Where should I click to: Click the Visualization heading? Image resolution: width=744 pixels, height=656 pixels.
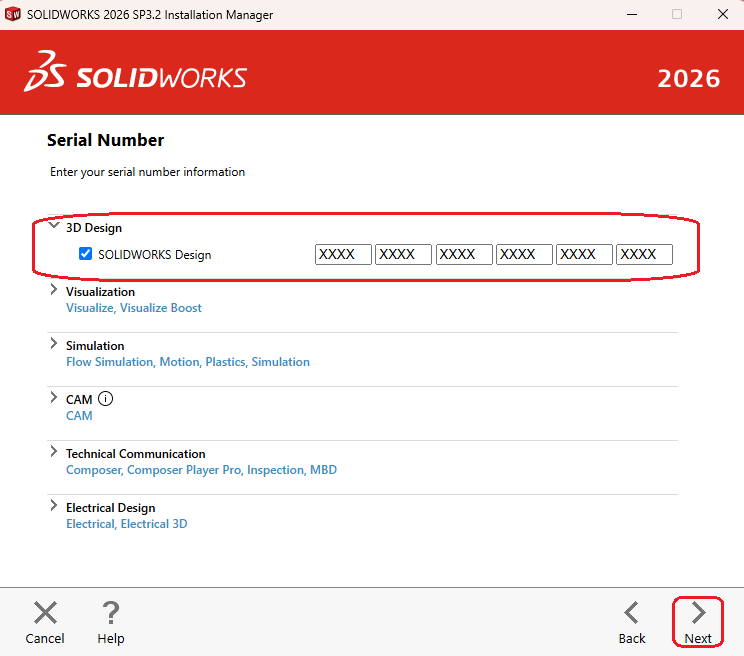point(101,292)
